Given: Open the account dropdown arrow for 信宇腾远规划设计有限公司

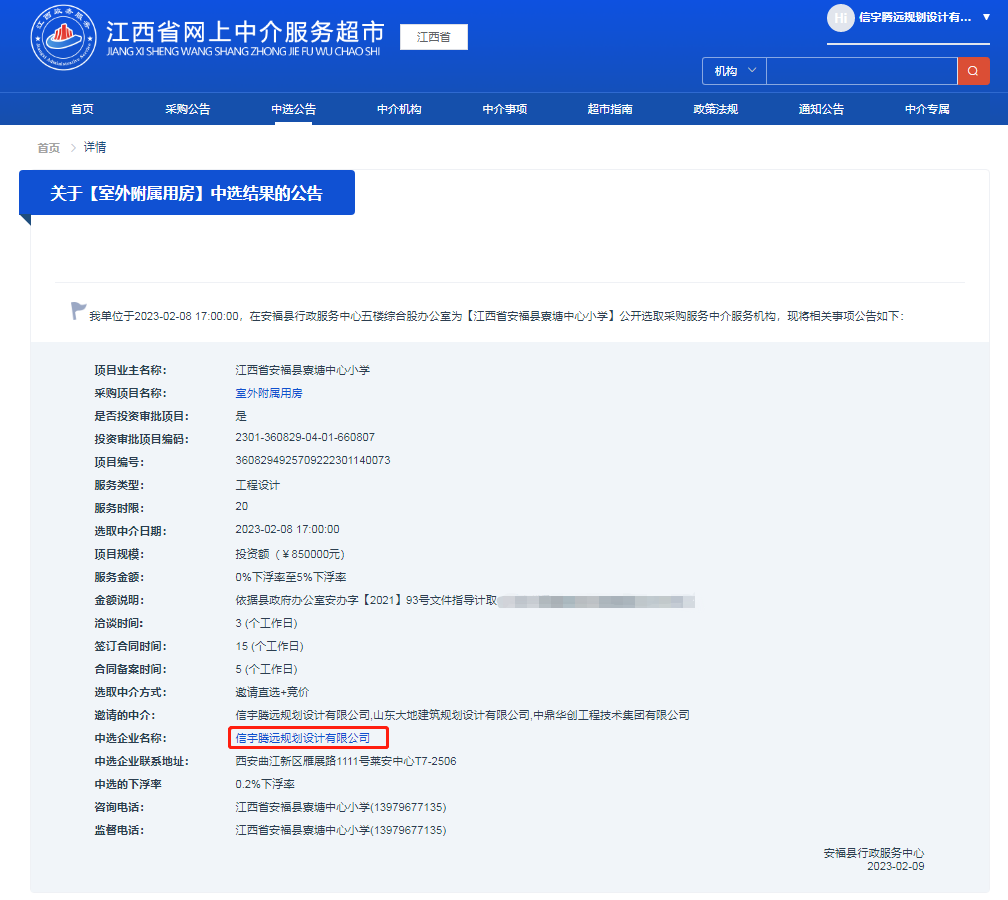Looking at the screenshot, I should 985,20.
